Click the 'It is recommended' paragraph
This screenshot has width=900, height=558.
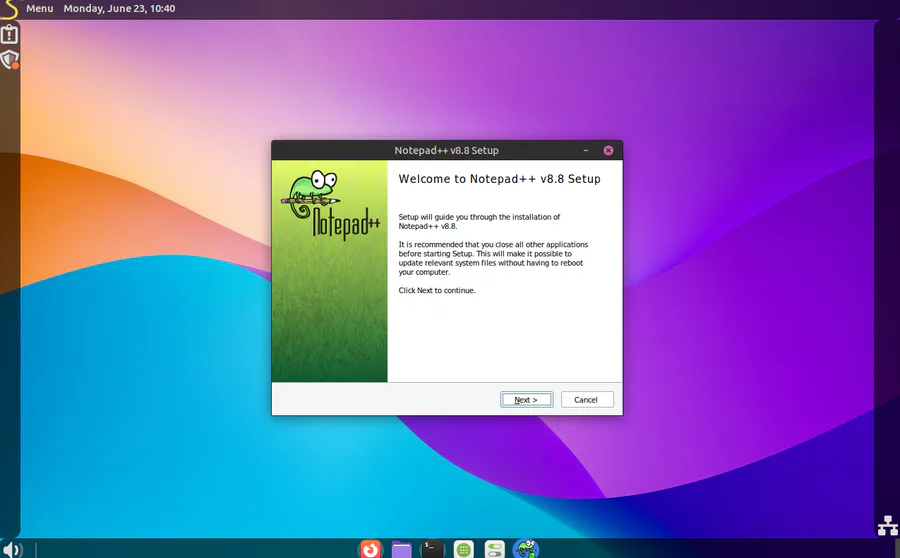(x=493, y=258)
